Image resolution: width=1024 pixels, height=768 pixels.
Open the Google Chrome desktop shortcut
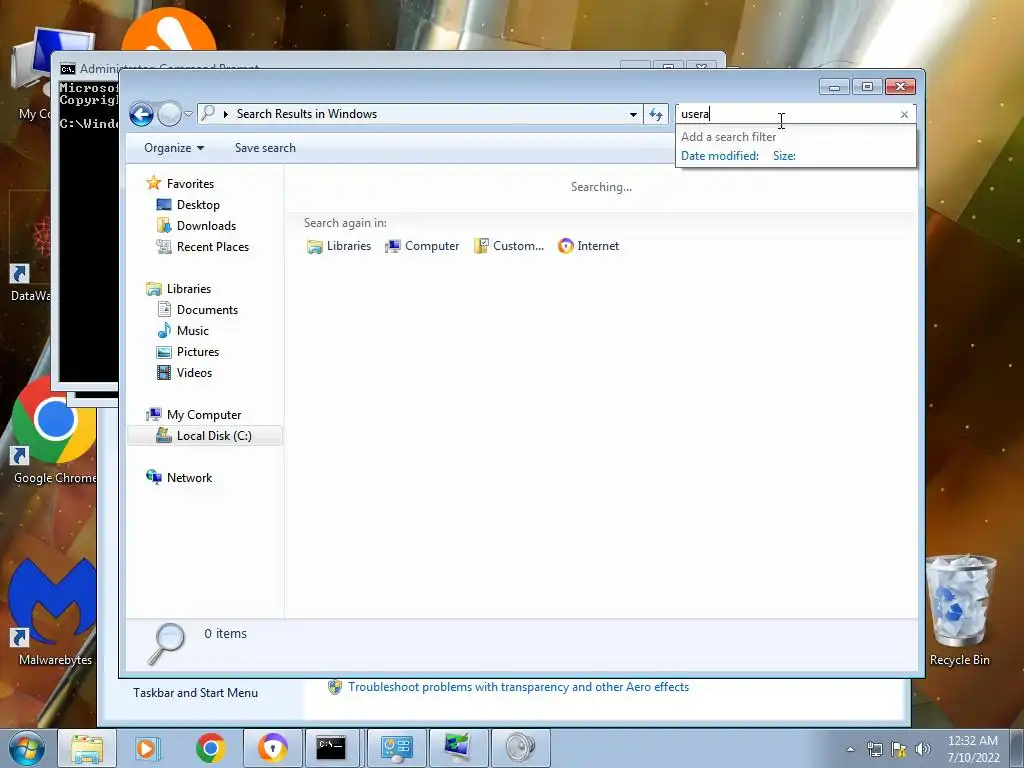[x=55, y=431]
